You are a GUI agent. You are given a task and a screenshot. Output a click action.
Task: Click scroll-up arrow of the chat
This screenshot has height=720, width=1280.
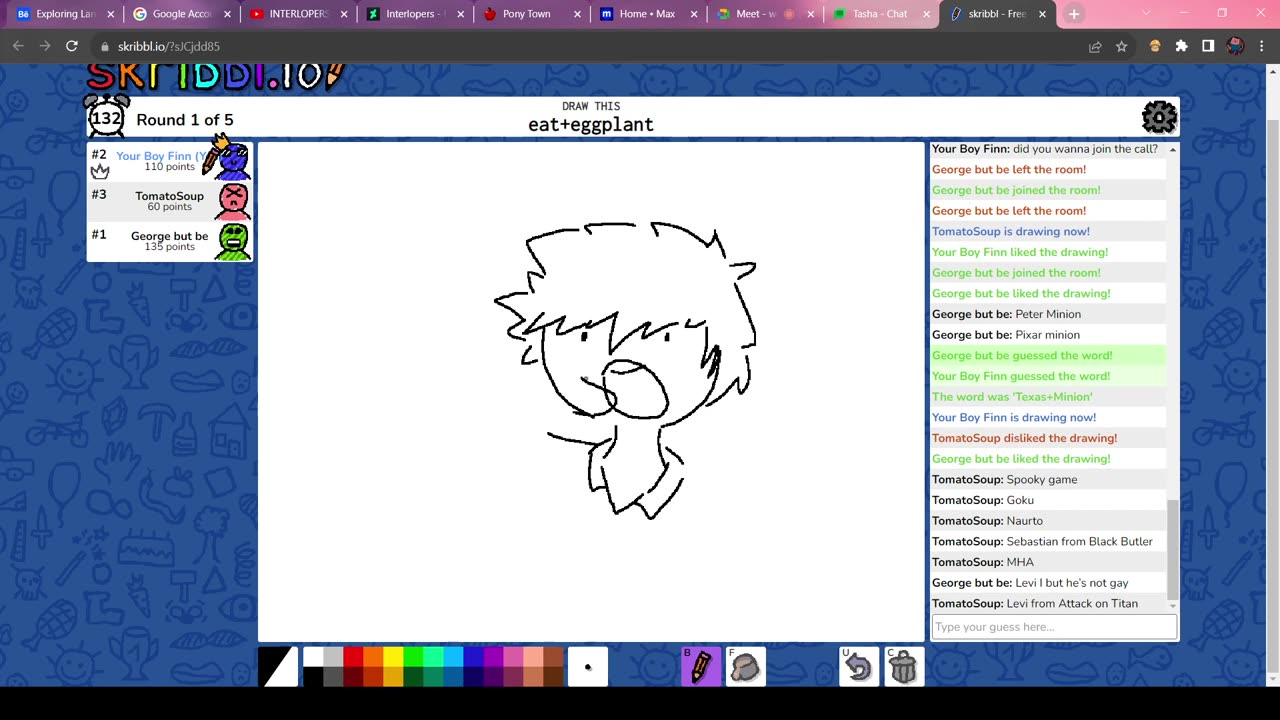click(x=1172, y=149)
